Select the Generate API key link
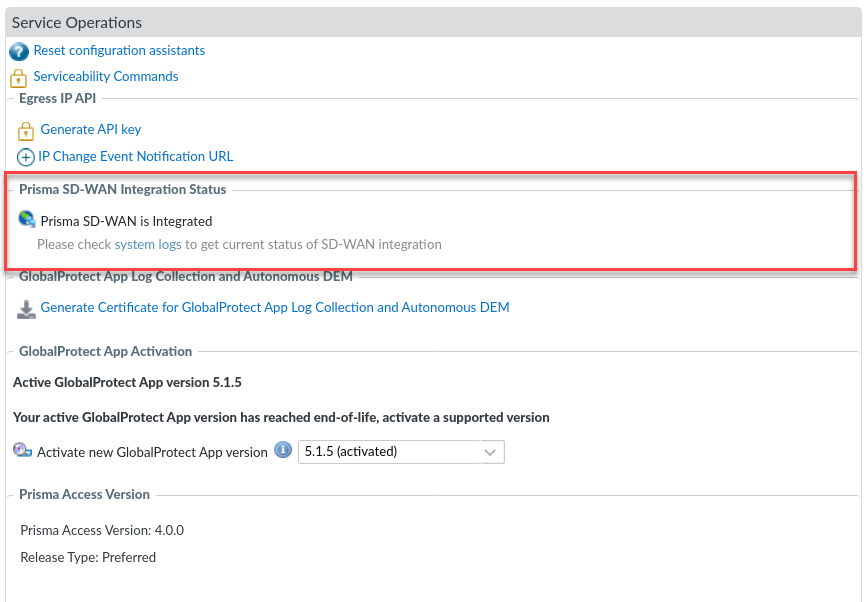Viewport: 866px width, 602px height. click(x=91, y=129)
